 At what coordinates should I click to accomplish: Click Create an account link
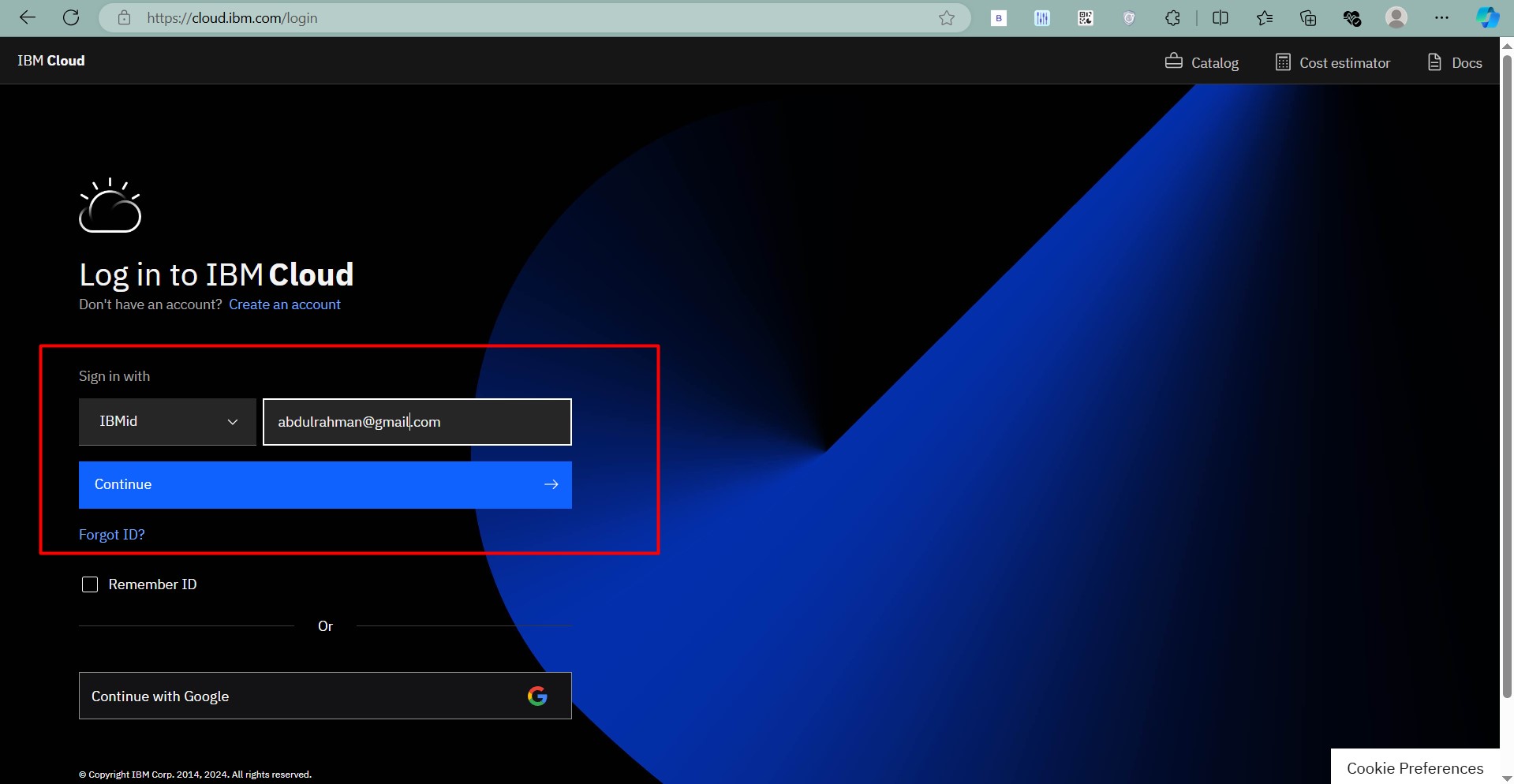(285, 304)
